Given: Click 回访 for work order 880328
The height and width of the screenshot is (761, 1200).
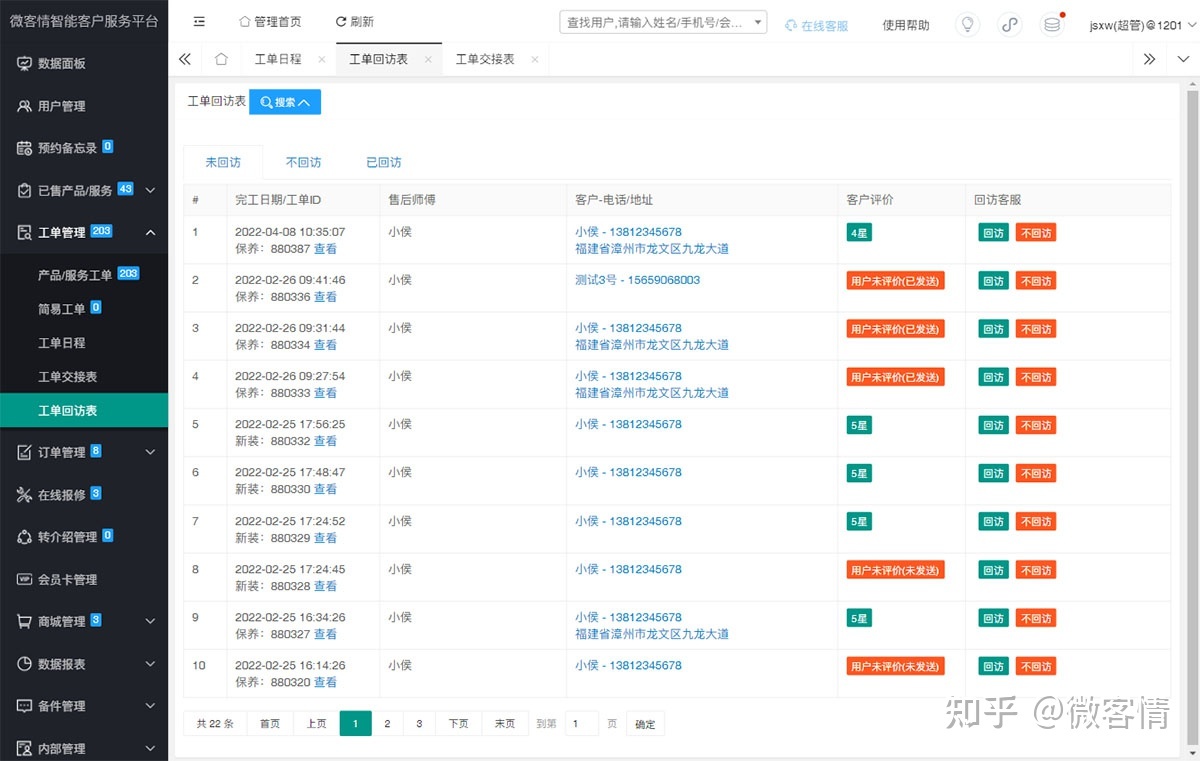Looking at the screenshot, I should coord(993,570).
